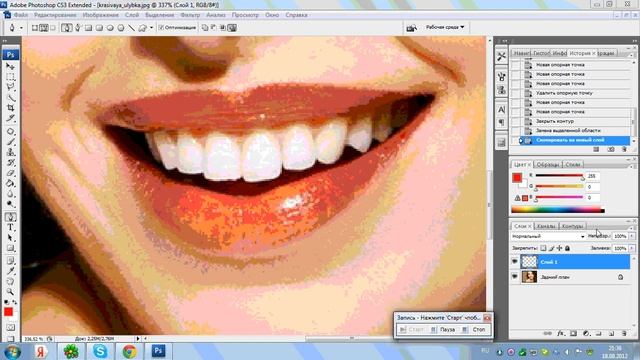Choose Paths mode in options bar
This screenshot has width=640, height=360.
44,28
